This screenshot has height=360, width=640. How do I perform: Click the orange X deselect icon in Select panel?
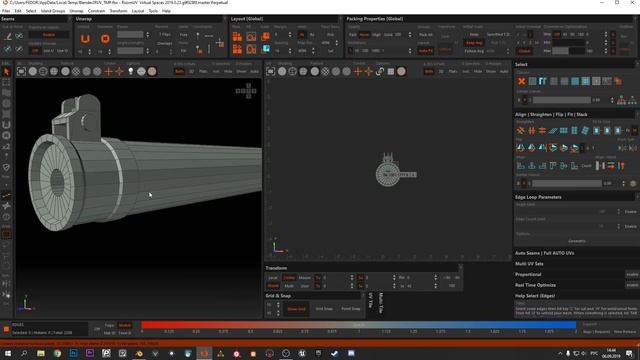pyautogui.click(x=521, y=81)
